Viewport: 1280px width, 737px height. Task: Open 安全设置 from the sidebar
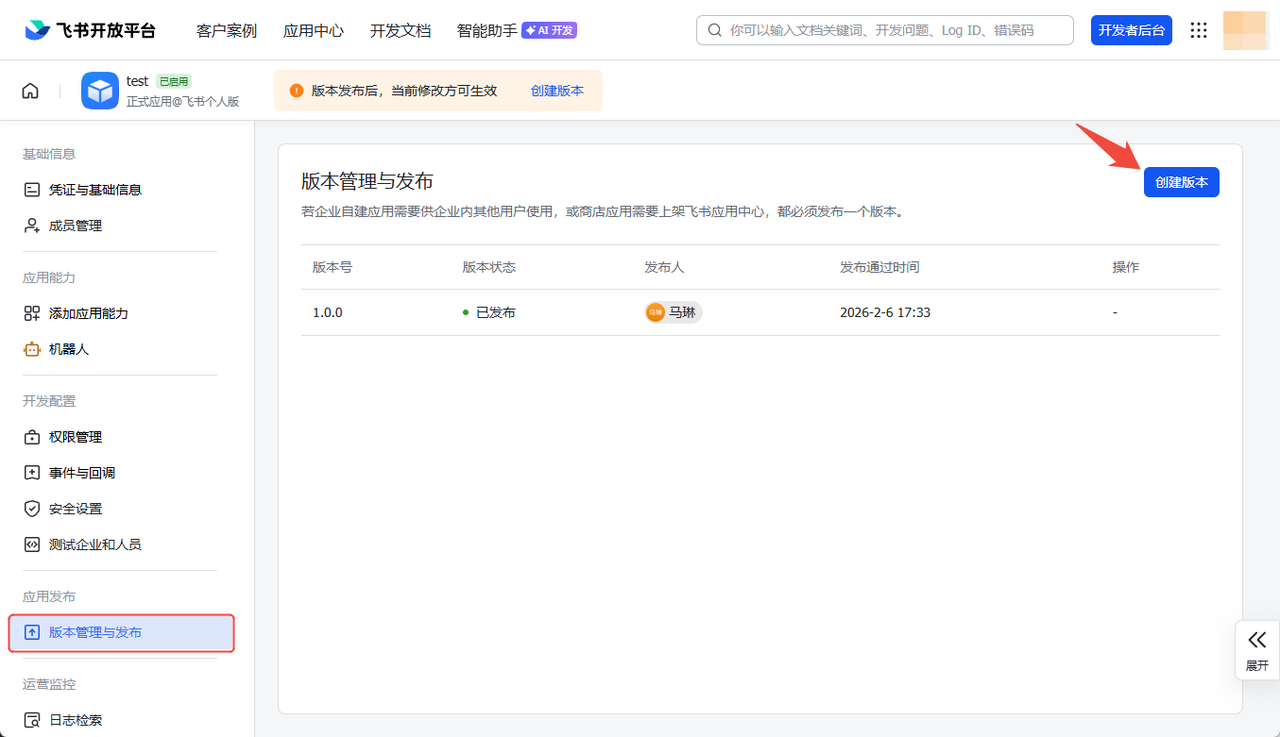[x=75, y=509]
